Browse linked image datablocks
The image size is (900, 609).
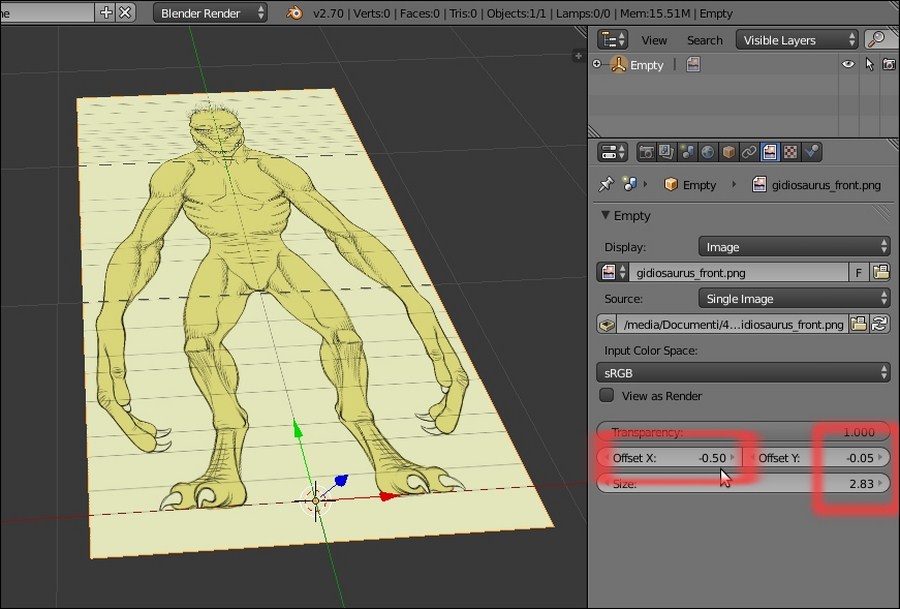click(613, 272)
